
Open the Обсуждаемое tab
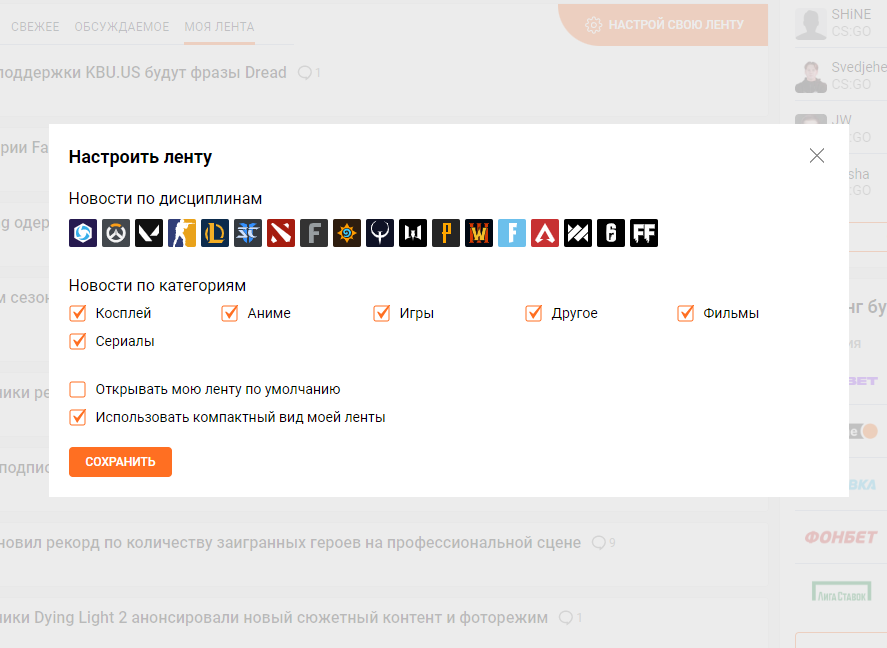click(122, 27)
